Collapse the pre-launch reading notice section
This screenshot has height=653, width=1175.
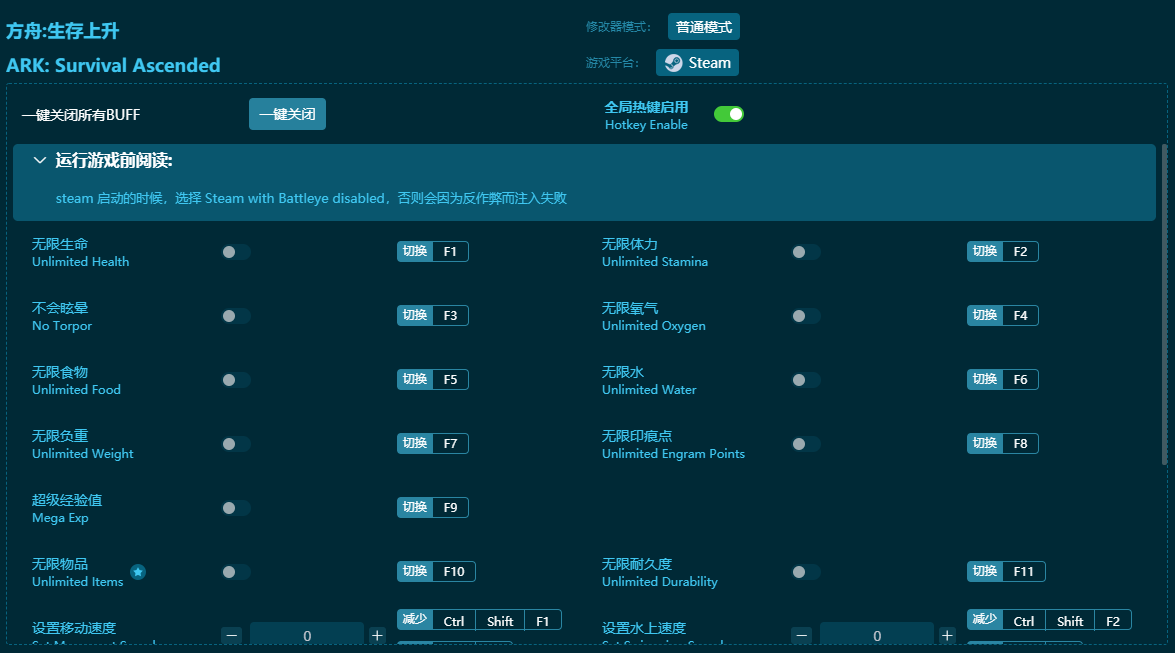tap(40, 161)
